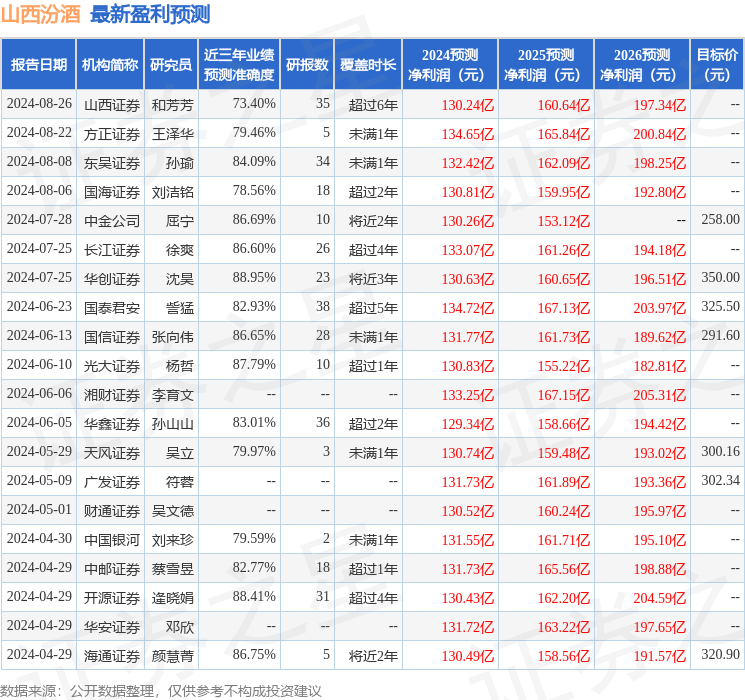Click target price 300.16

[x=721, y=451]
